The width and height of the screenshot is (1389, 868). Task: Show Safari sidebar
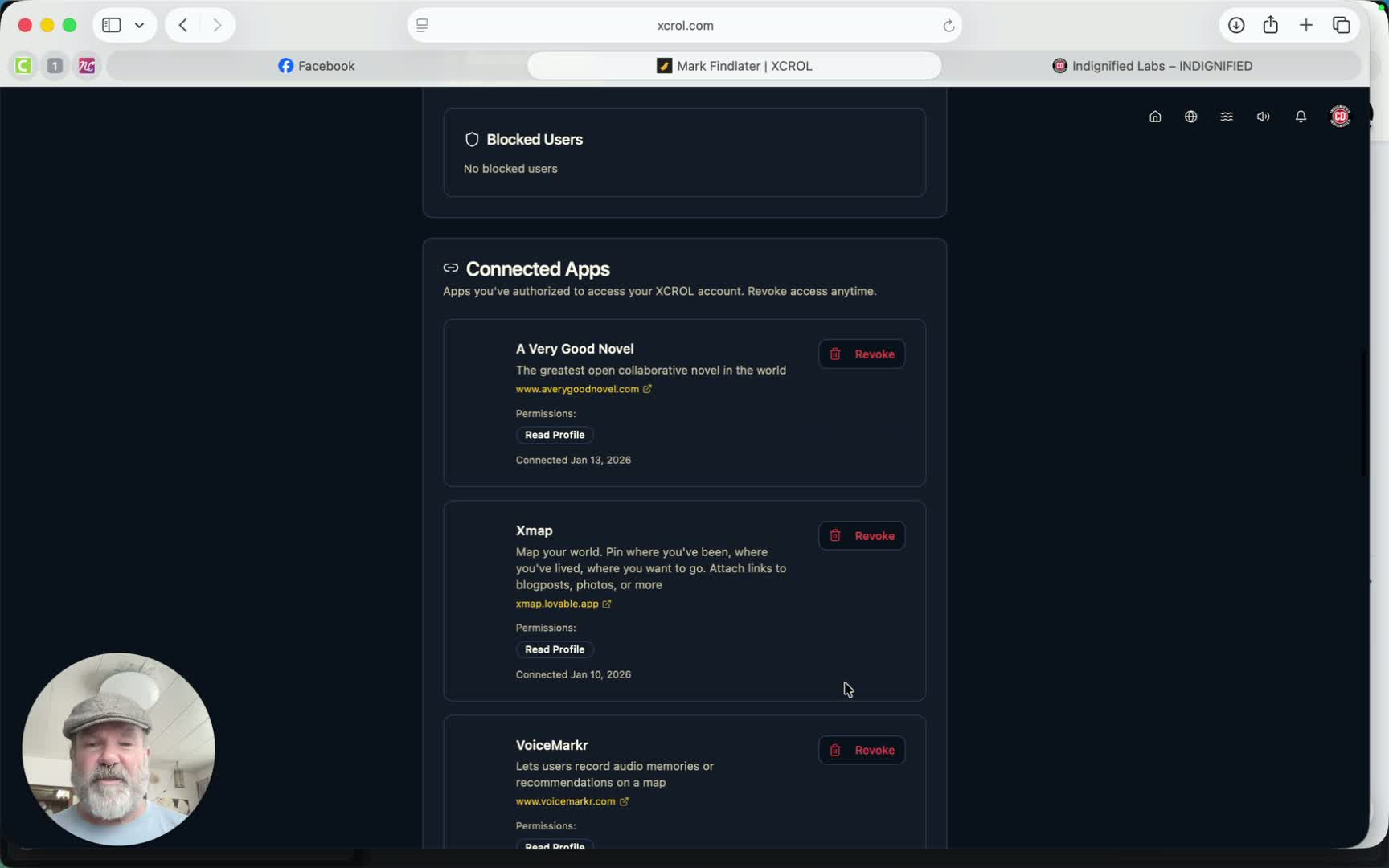[112, 25]
